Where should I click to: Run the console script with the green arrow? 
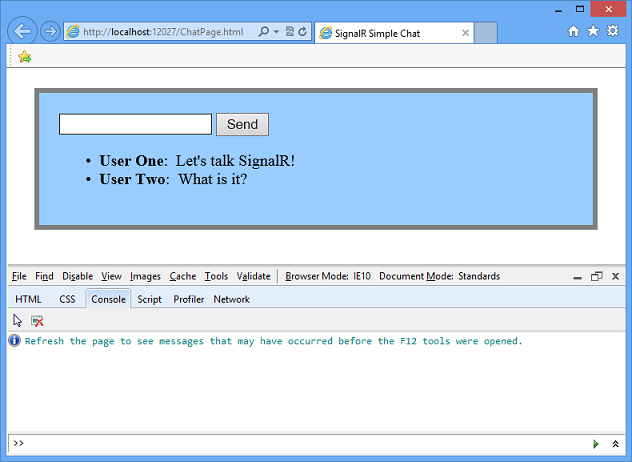click(x=596, y=443)
